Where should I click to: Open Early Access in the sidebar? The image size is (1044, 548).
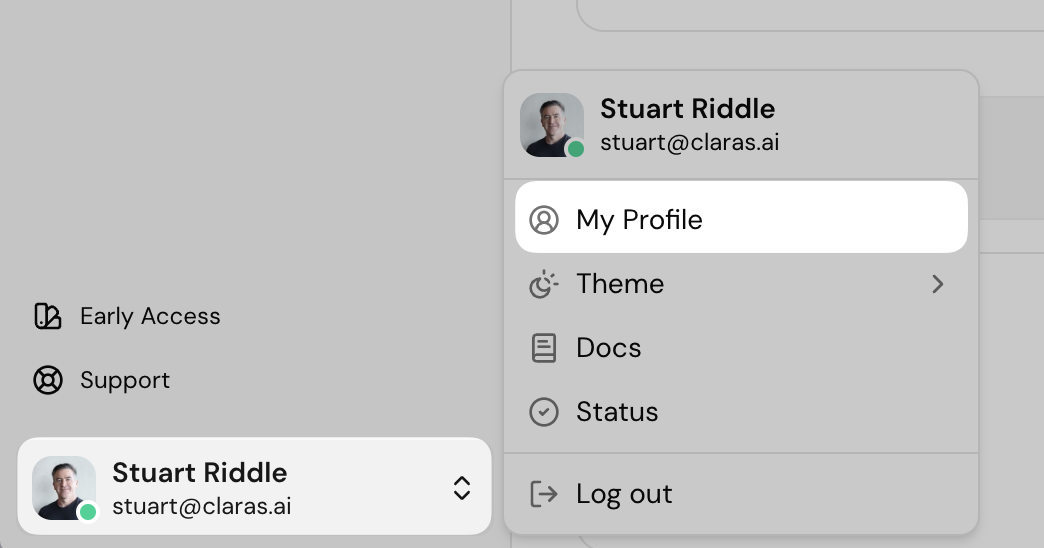[x=127, y=316]
